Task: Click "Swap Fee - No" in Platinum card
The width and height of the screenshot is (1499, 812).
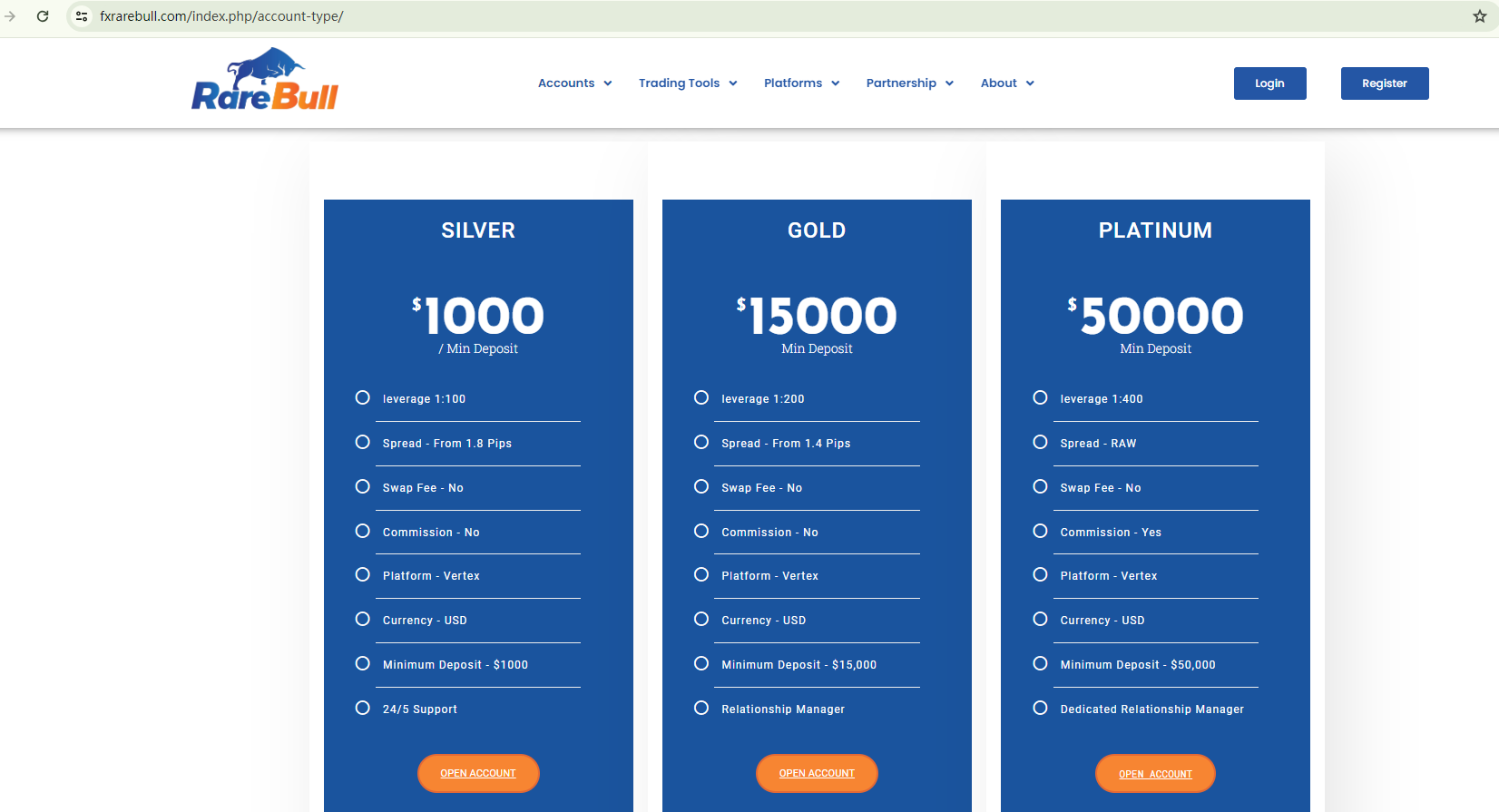Action: coord(1101,488)
